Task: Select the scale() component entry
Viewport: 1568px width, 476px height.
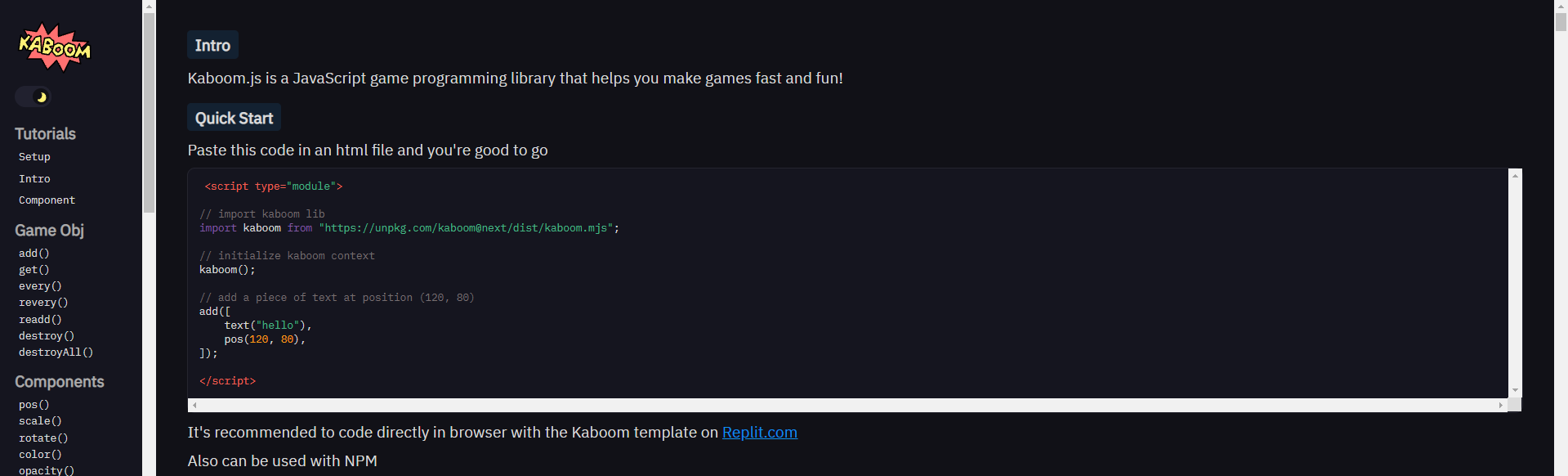Action: tap(40, 420)
